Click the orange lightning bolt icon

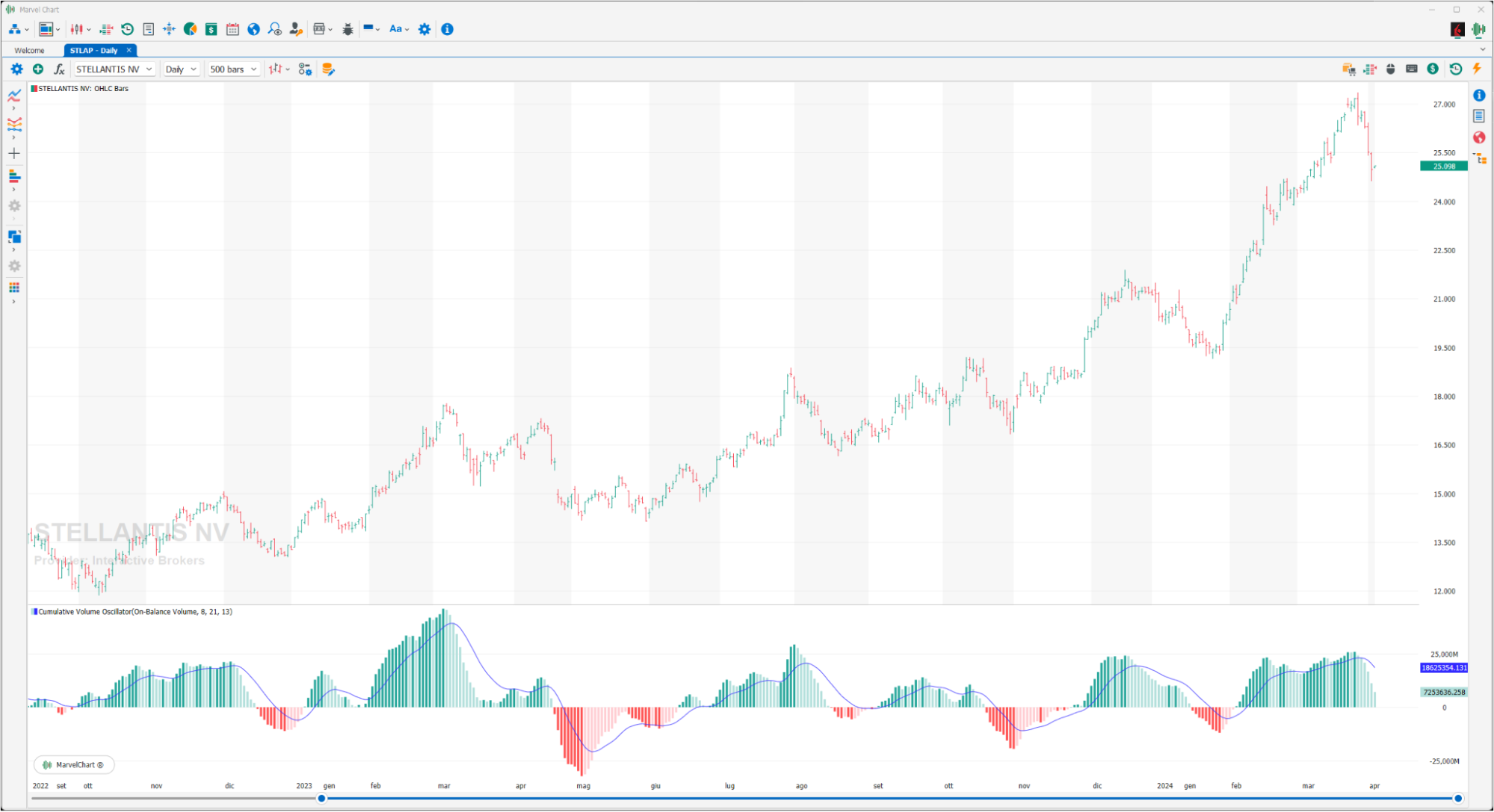1477,69
